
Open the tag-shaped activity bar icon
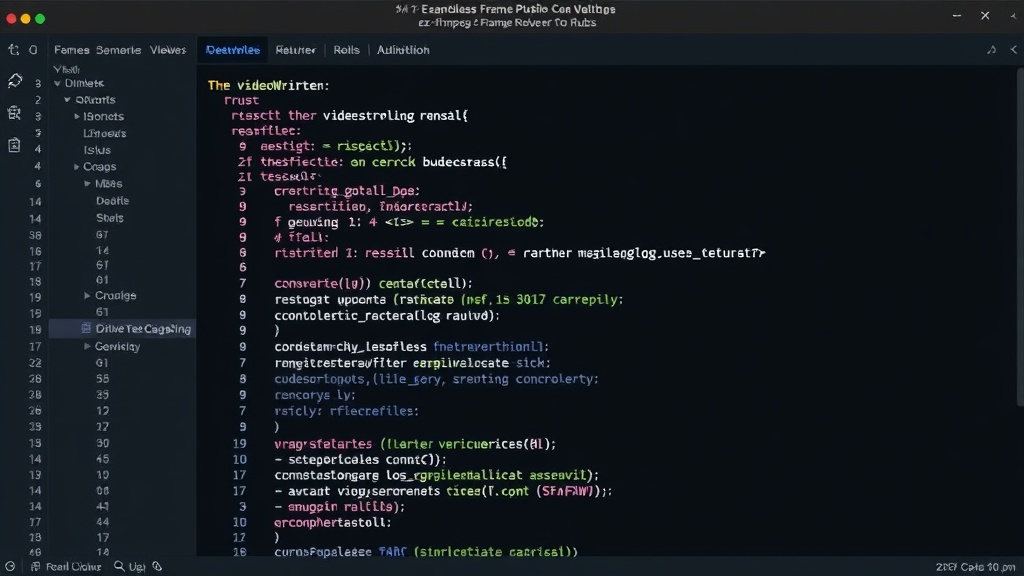14,81
